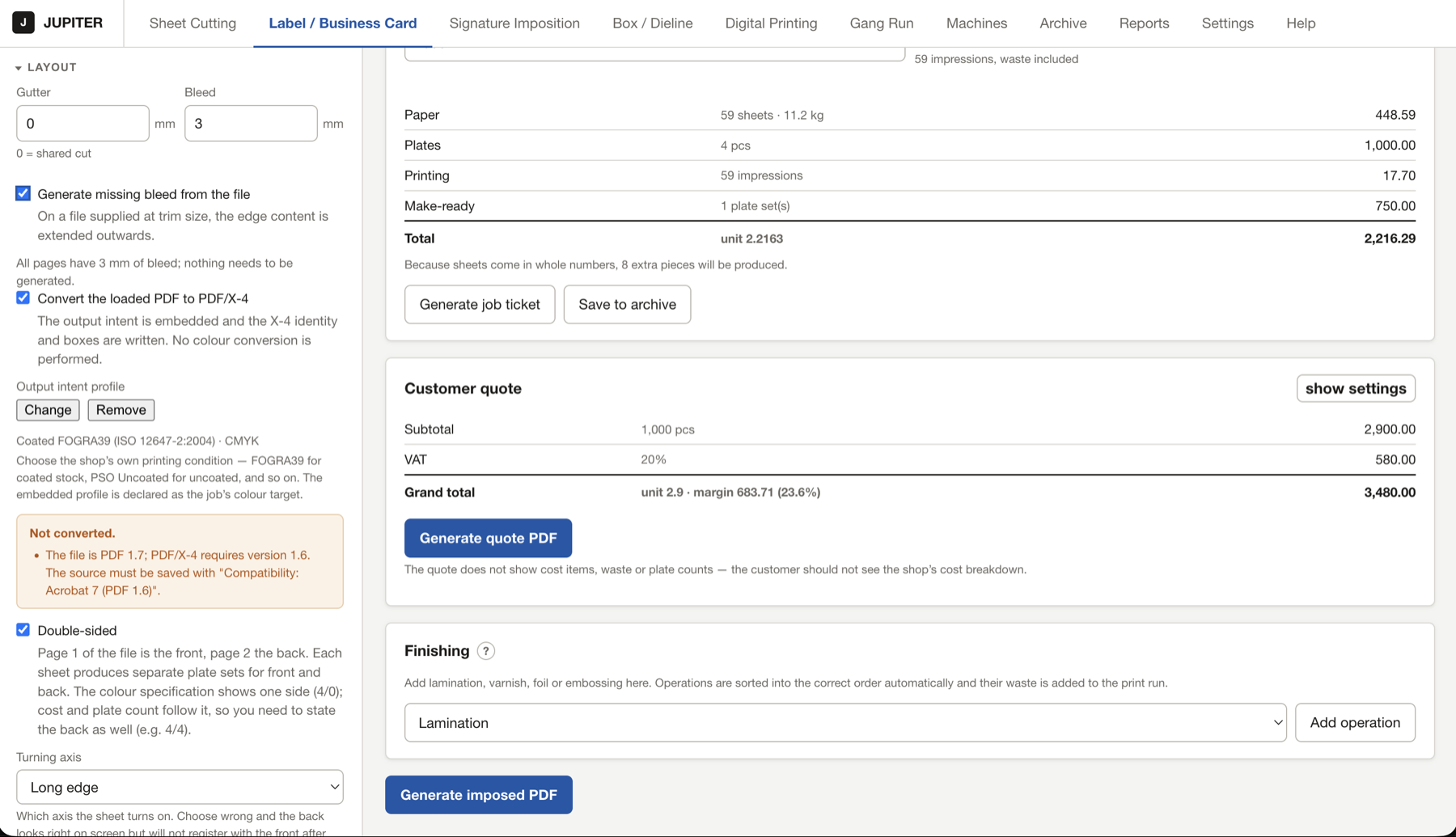
Task: Open the Lamination operation dropdown
Action: tap(845, 722)
